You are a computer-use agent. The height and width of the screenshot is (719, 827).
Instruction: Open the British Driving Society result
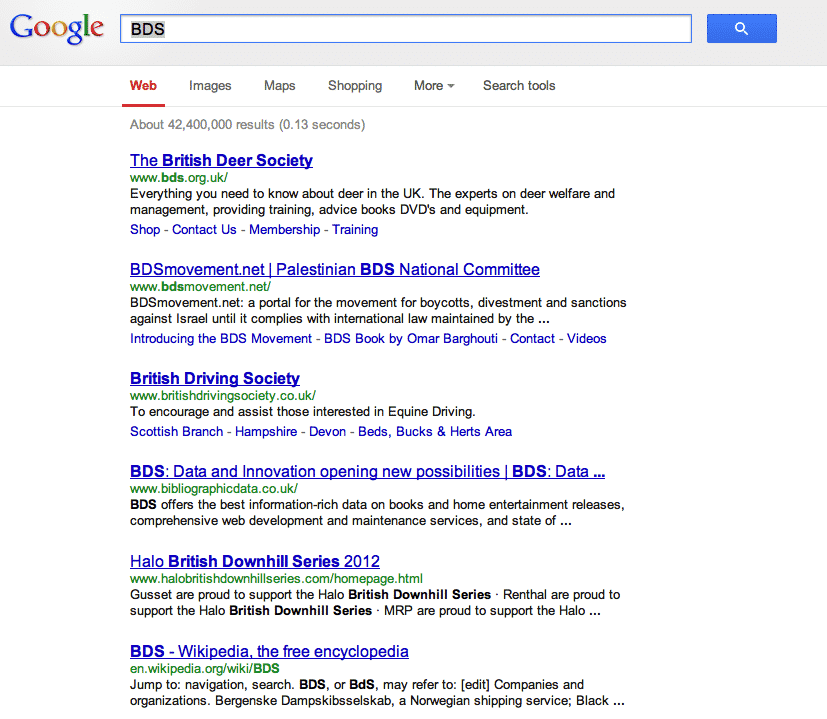(x=215, y=379)
